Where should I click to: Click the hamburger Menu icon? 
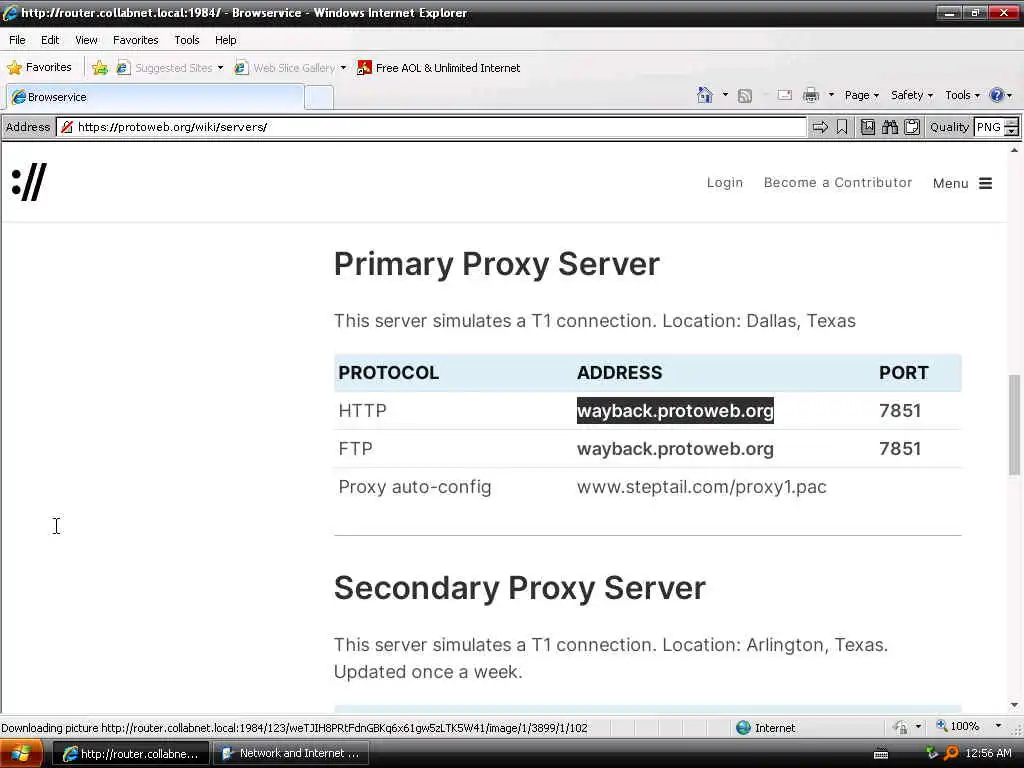coord(985,184)
